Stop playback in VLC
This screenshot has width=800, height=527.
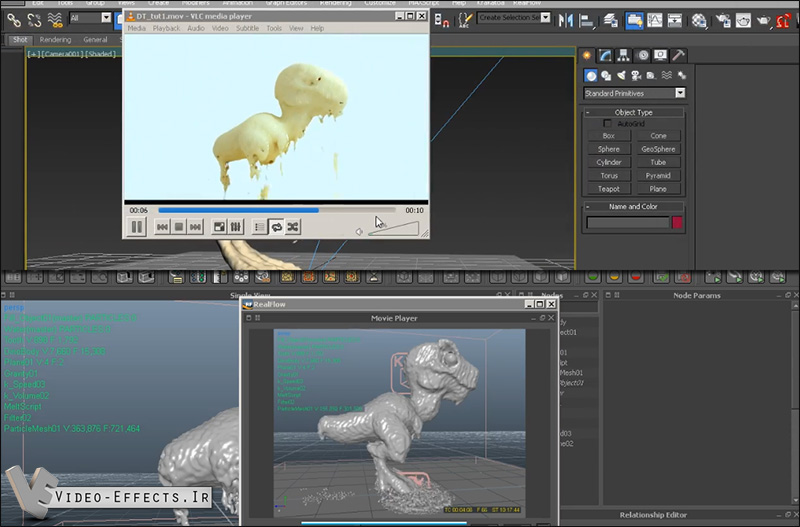pos(179,227)
